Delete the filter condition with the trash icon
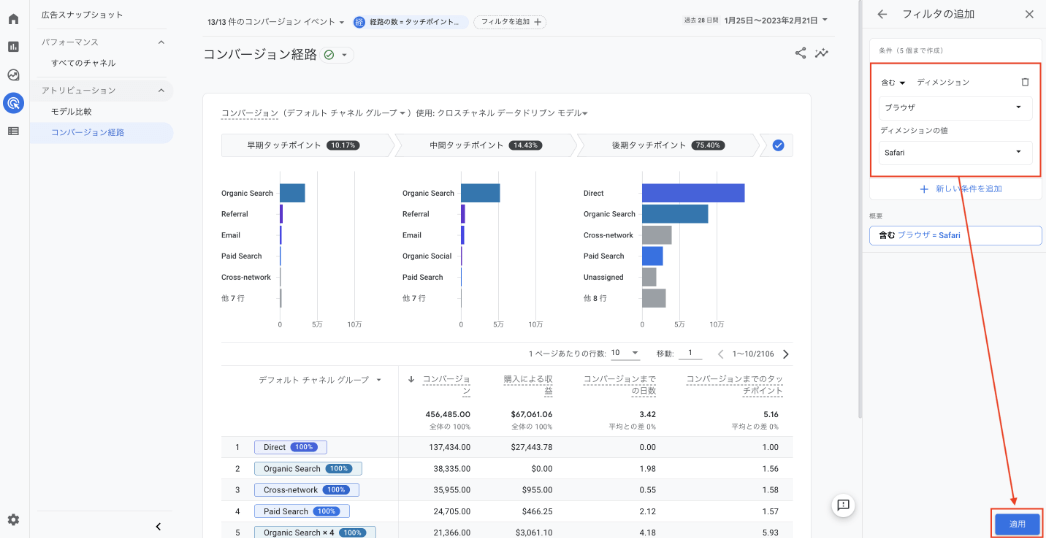 tap(1025, 82)
